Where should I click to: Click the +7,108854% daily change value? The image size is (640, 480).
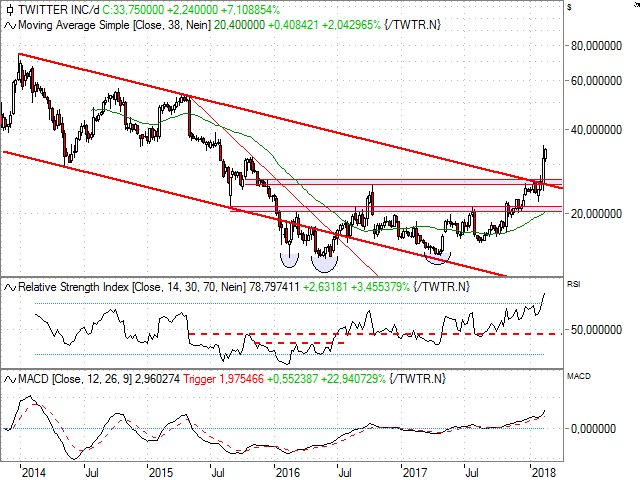(251, 10)
